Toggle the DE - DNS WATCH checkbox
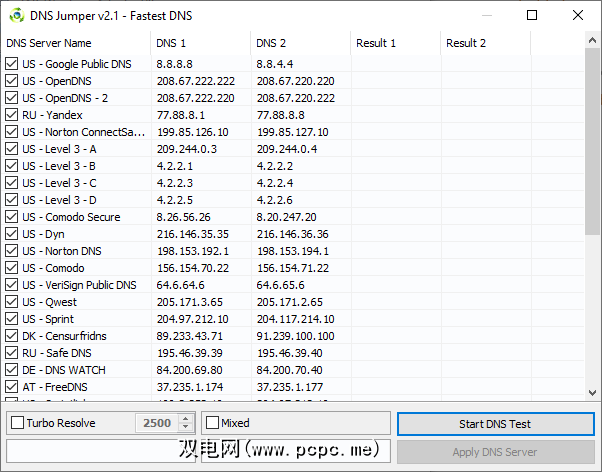 (12, 370)
